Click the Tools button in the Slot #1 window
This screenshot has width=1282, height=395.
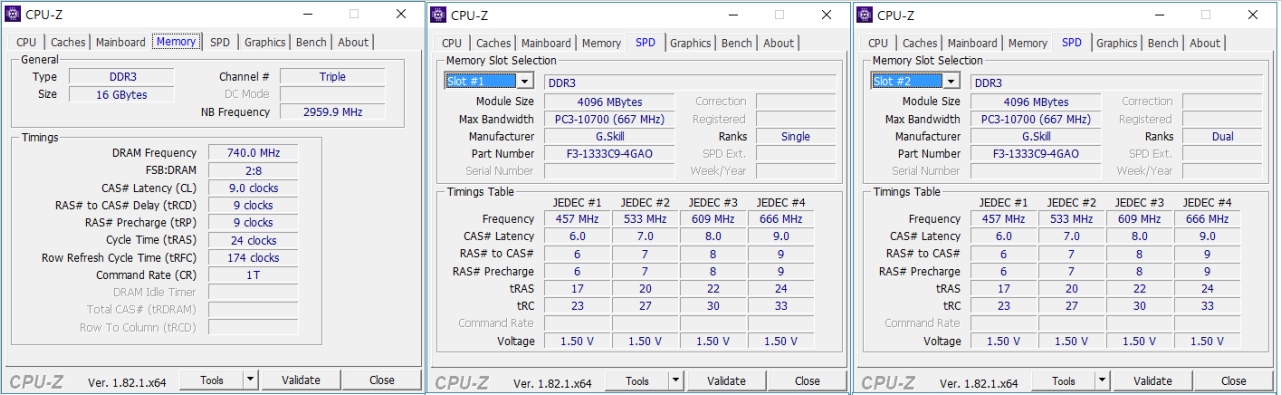point(638,381)
